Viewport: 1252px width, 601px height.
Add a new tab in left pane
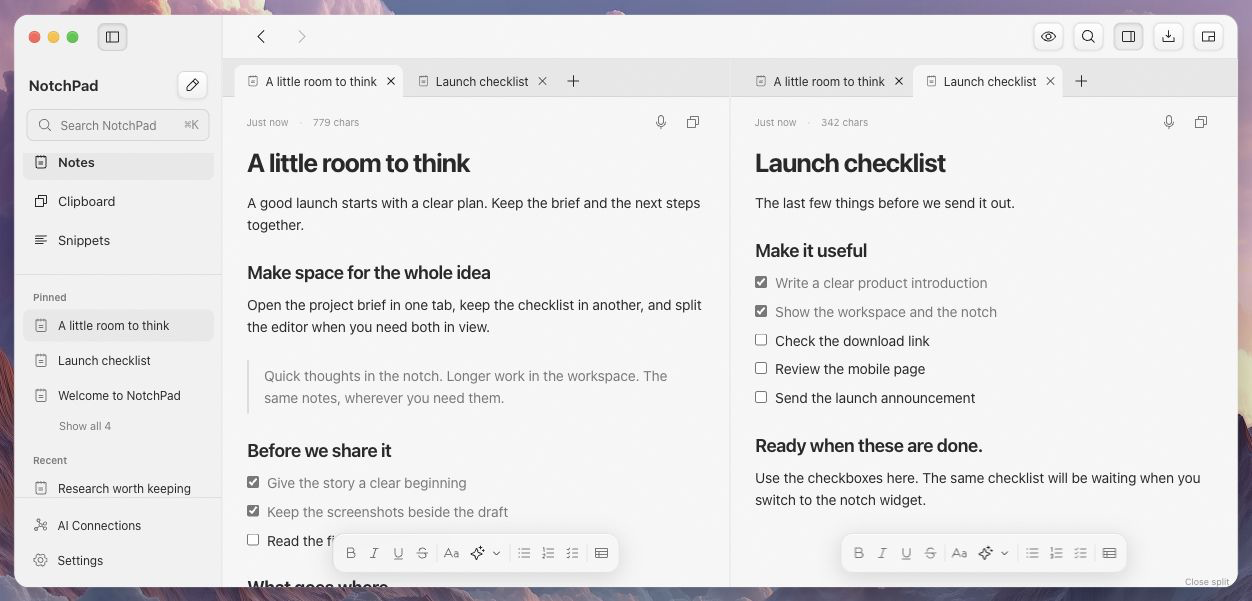pos(573,81)
